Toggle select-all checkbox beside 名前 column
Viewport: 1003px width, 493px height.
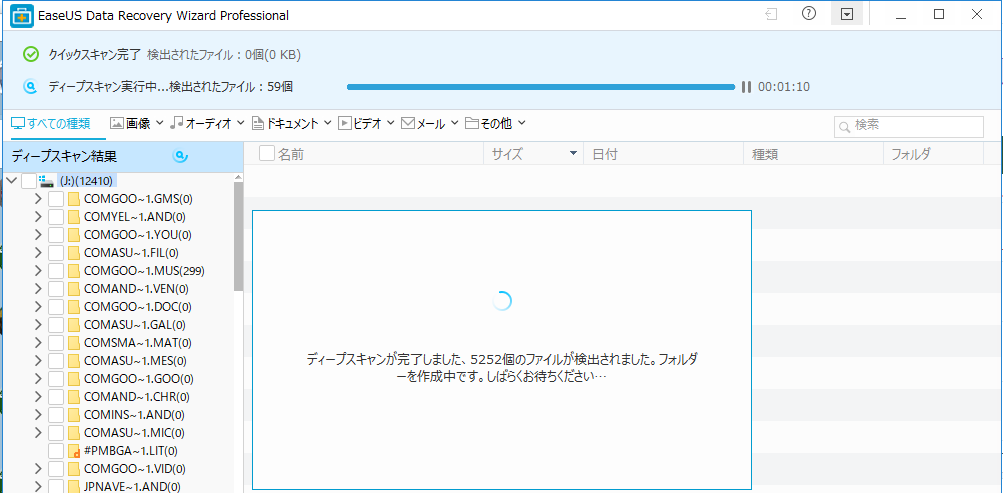point(267,154)
